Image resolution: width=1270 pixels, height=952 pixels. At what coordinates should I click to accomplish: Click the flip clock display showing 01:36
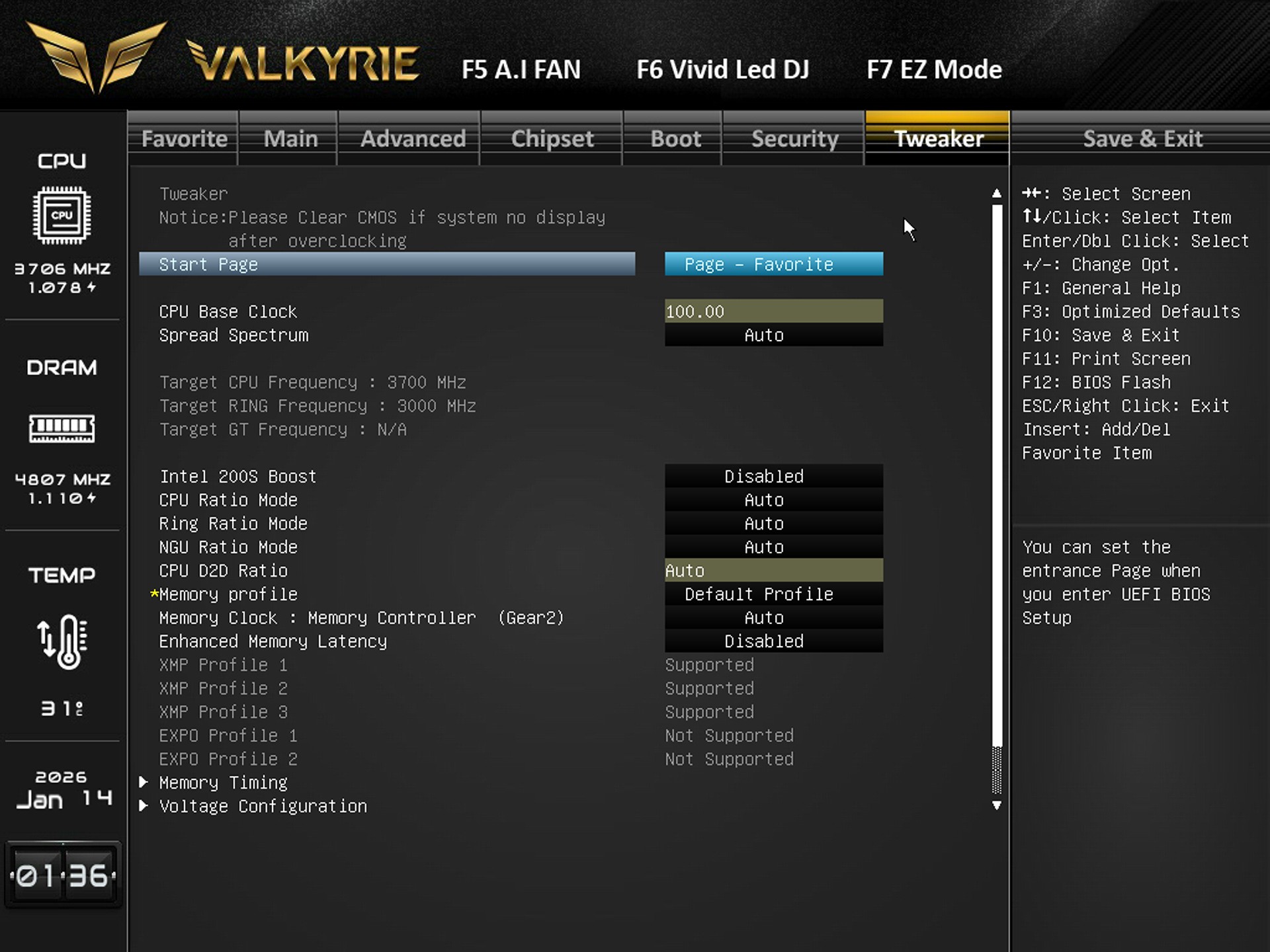pyautogui.click(x=62, y=876)
